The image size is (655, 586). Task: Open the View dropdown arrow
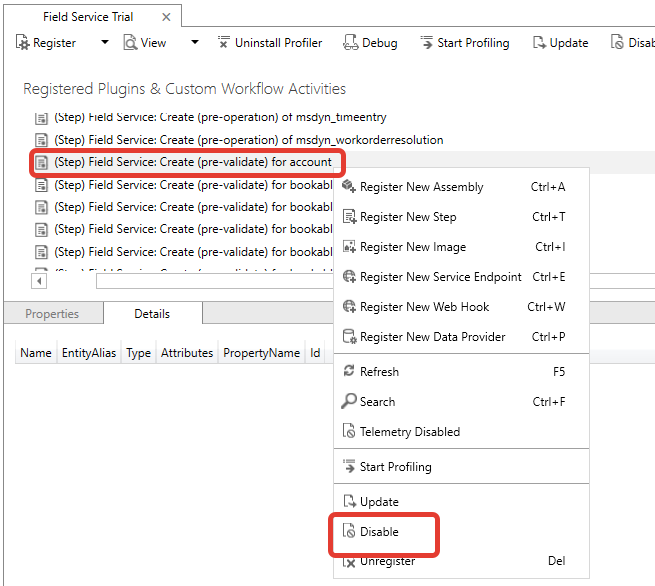[195, 42]
